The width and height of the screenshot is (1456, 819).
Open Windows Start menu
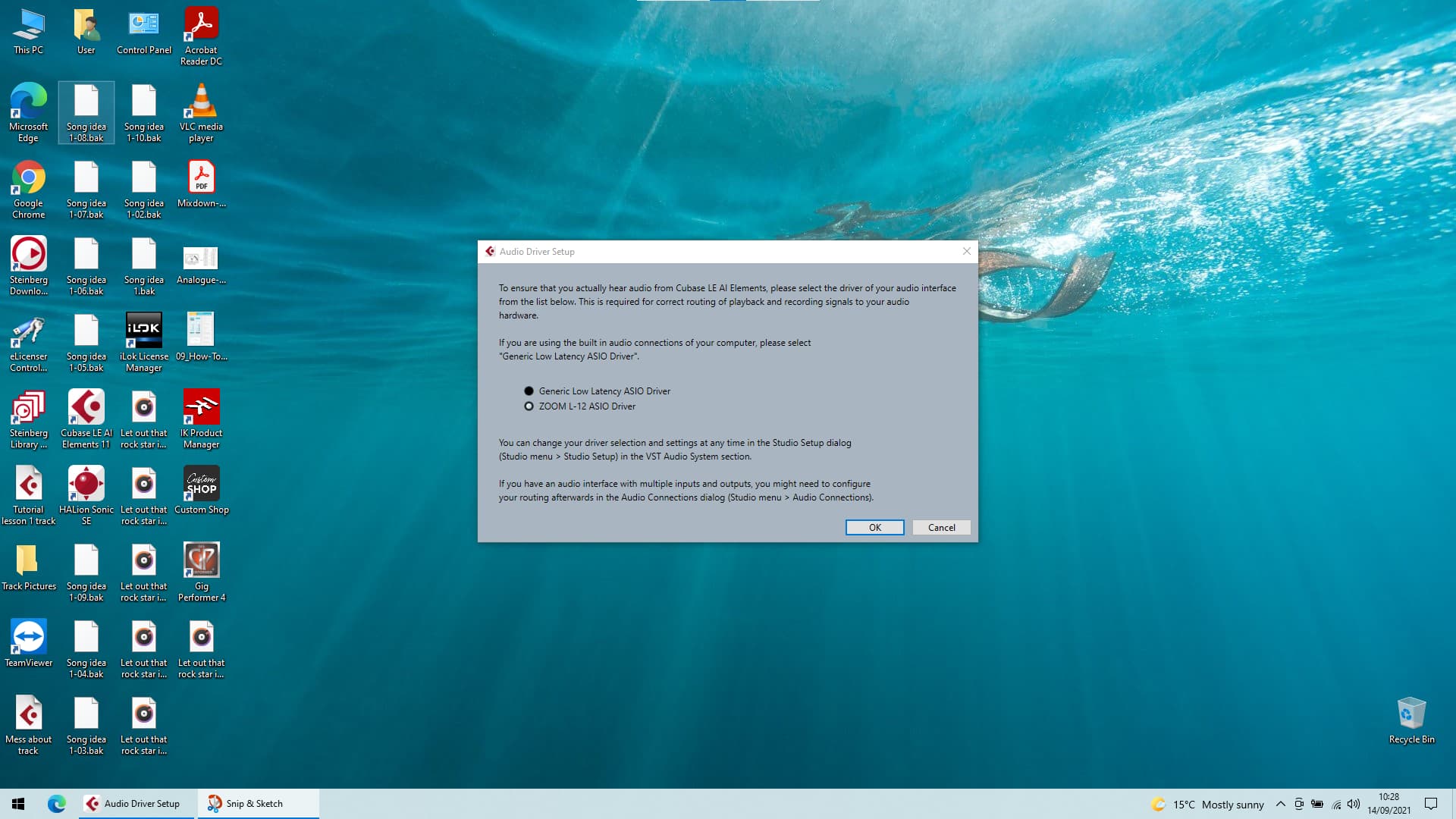(18, 804)
